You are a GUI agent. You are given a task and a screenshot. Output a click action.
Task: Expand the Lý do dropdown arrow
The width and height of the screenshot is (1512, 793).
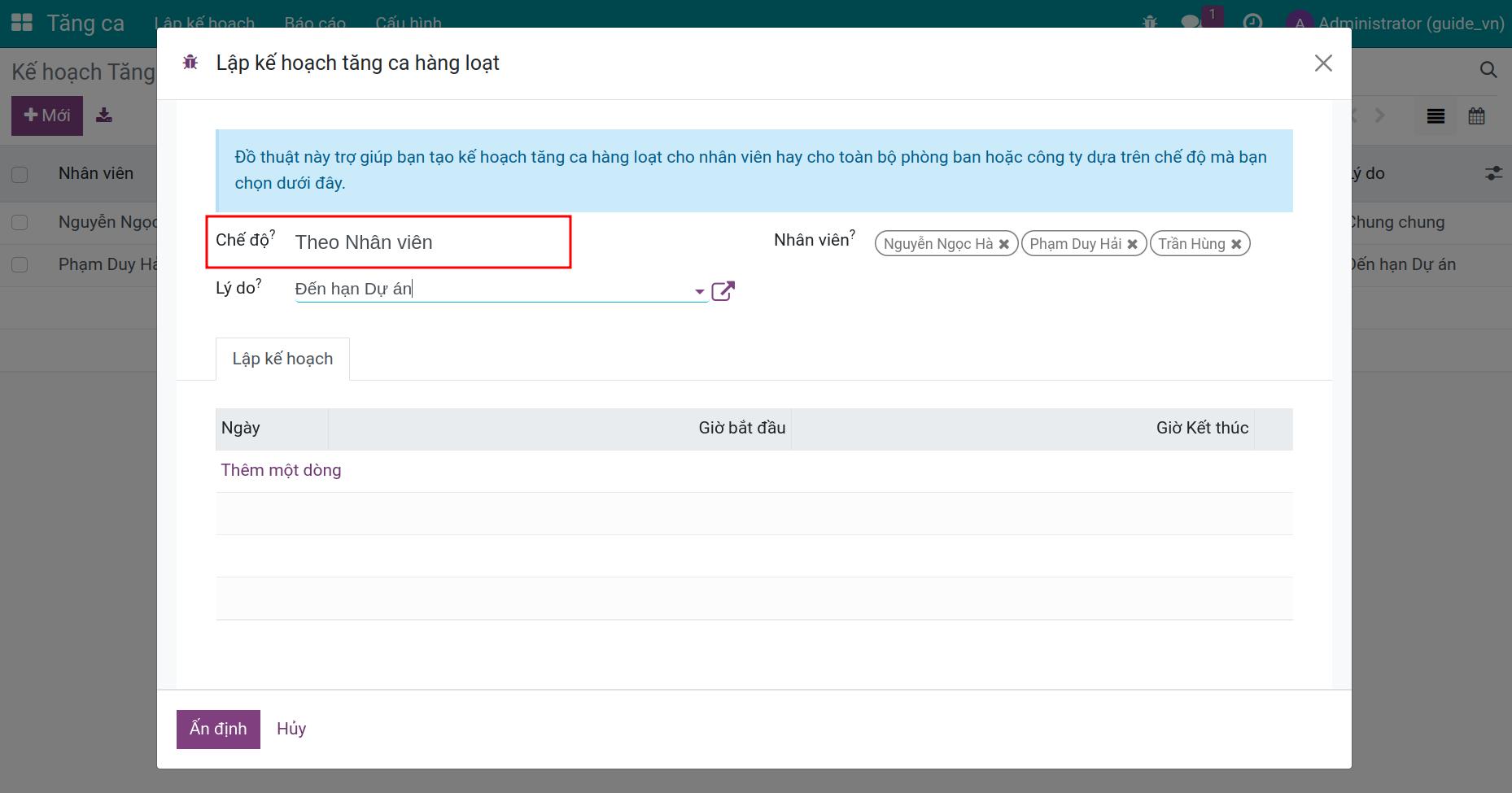699,291
